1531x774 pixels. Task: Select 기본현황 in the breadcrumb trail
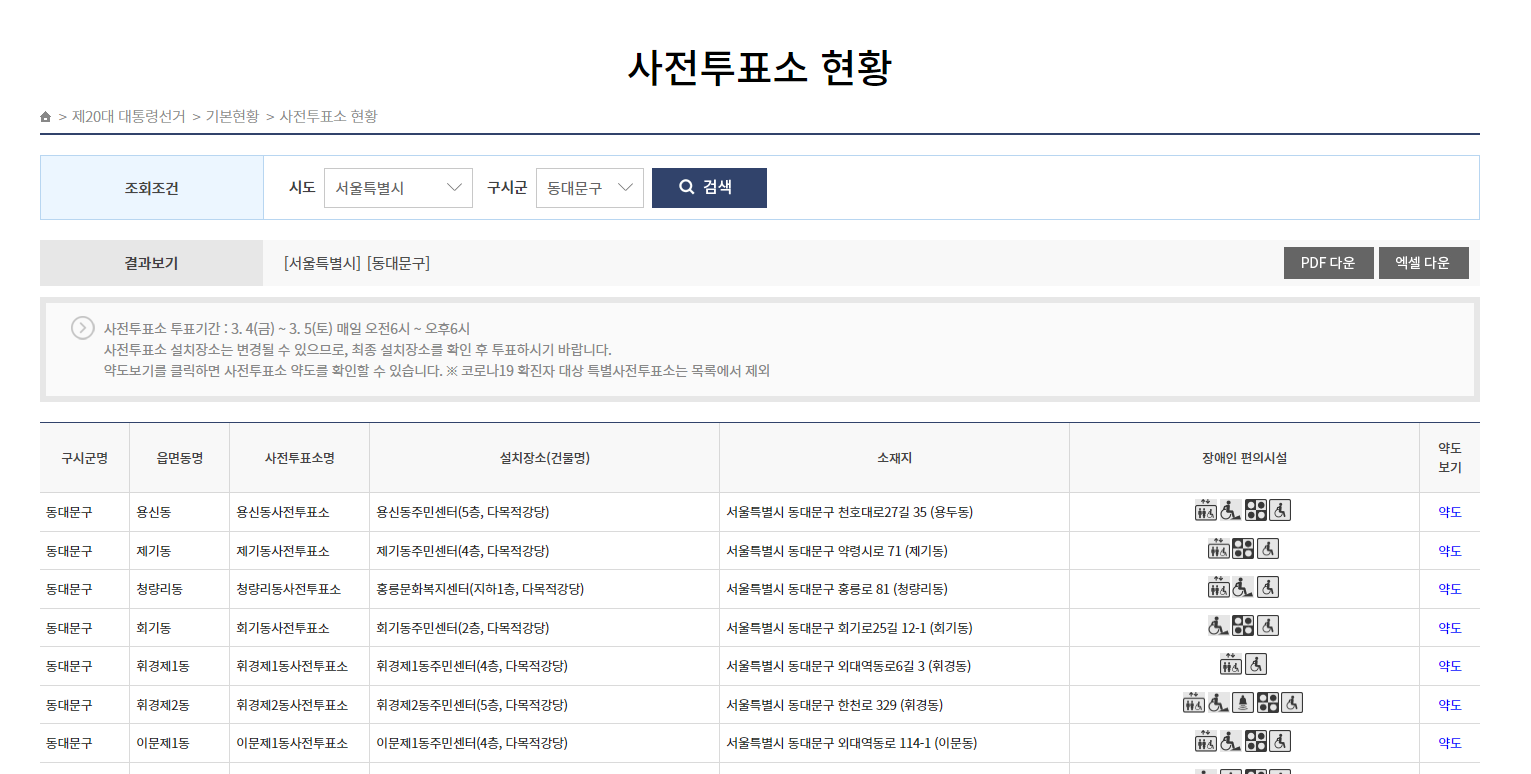click(x=232, y=115)
